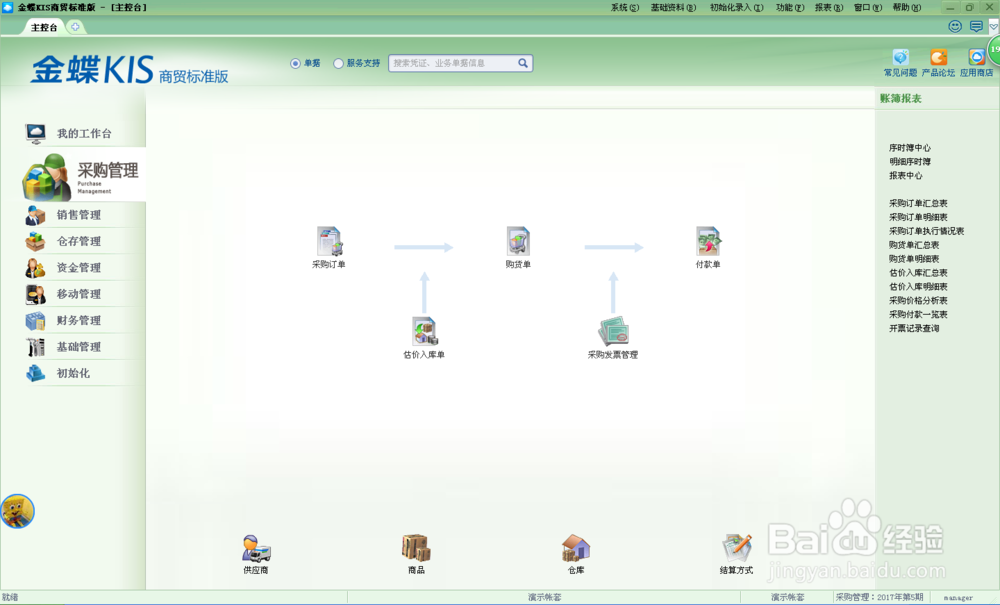Viewport: 1000px width, 605px height.
Task: Open the 购货单汇总表 report link
Action: [913, 245]
